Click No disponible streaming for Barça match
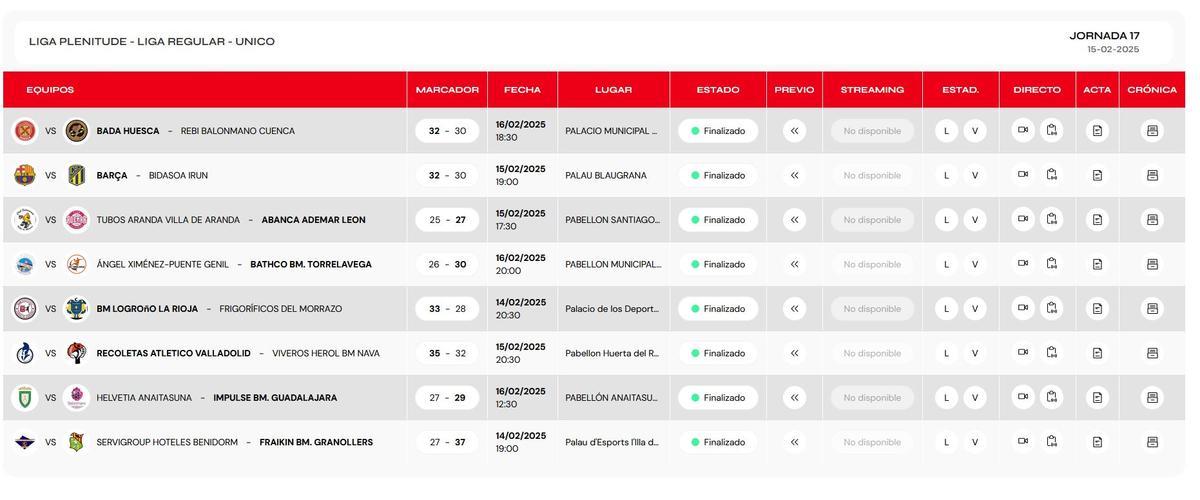1200x500 pixels. [x=872, y=175]
